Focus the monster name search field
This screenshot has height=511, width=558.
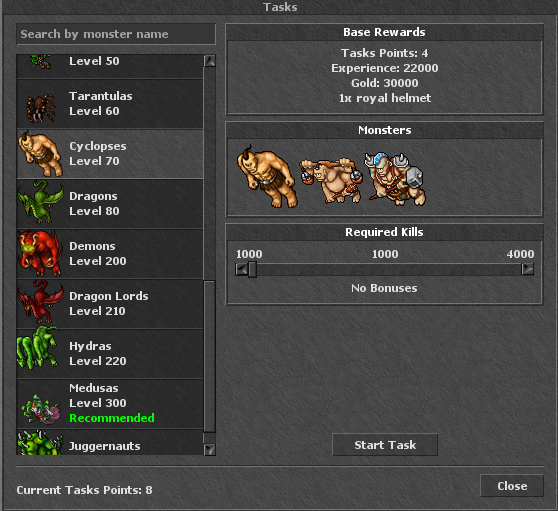(x=116, y=34)
